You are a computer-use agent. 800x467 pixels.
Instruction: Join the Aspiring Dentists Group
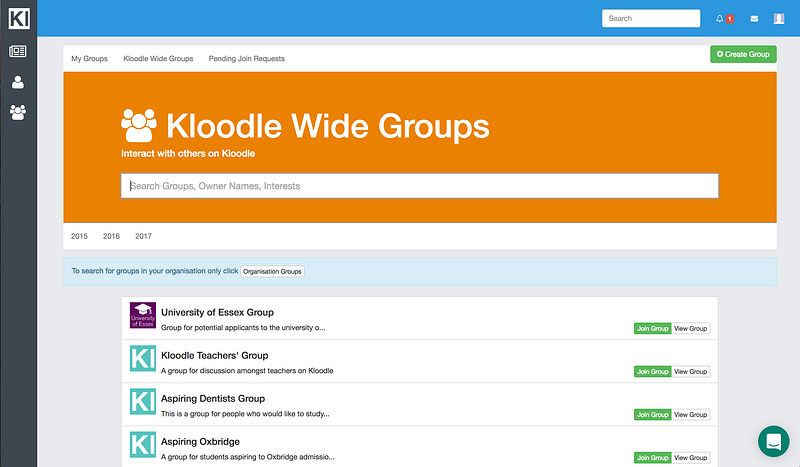[x=653, y=414]
